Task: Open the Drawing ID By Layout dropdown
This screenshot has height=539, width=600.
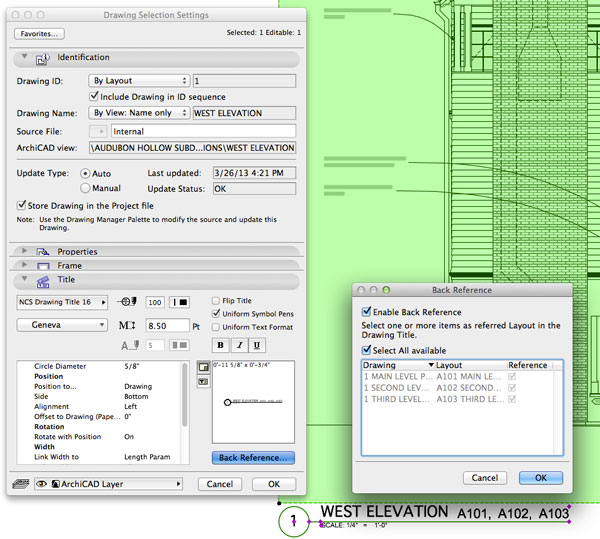Action: coord(138,80)
